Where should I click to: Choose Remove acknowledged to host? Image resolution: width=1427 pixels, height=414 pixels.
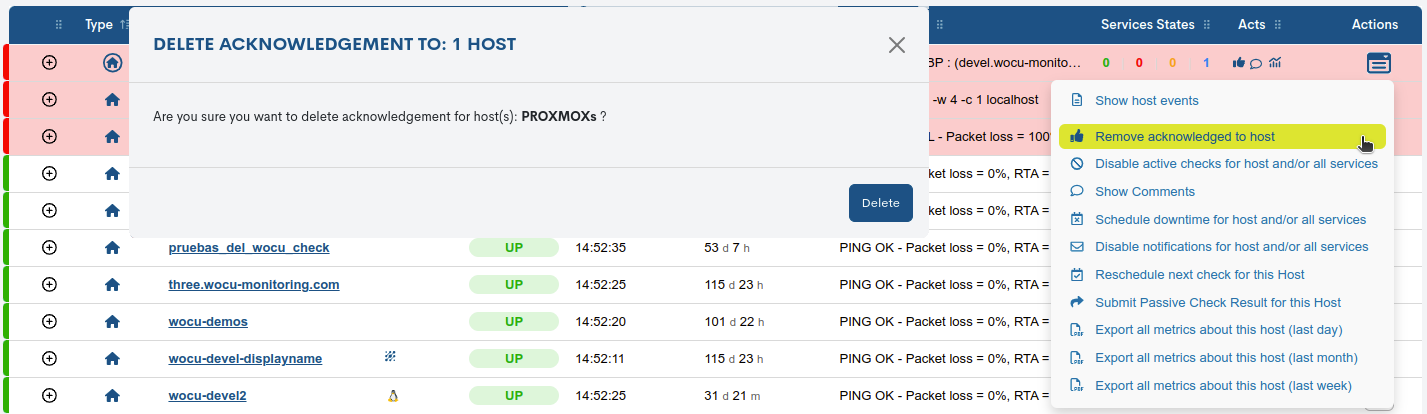(1184, 136)
